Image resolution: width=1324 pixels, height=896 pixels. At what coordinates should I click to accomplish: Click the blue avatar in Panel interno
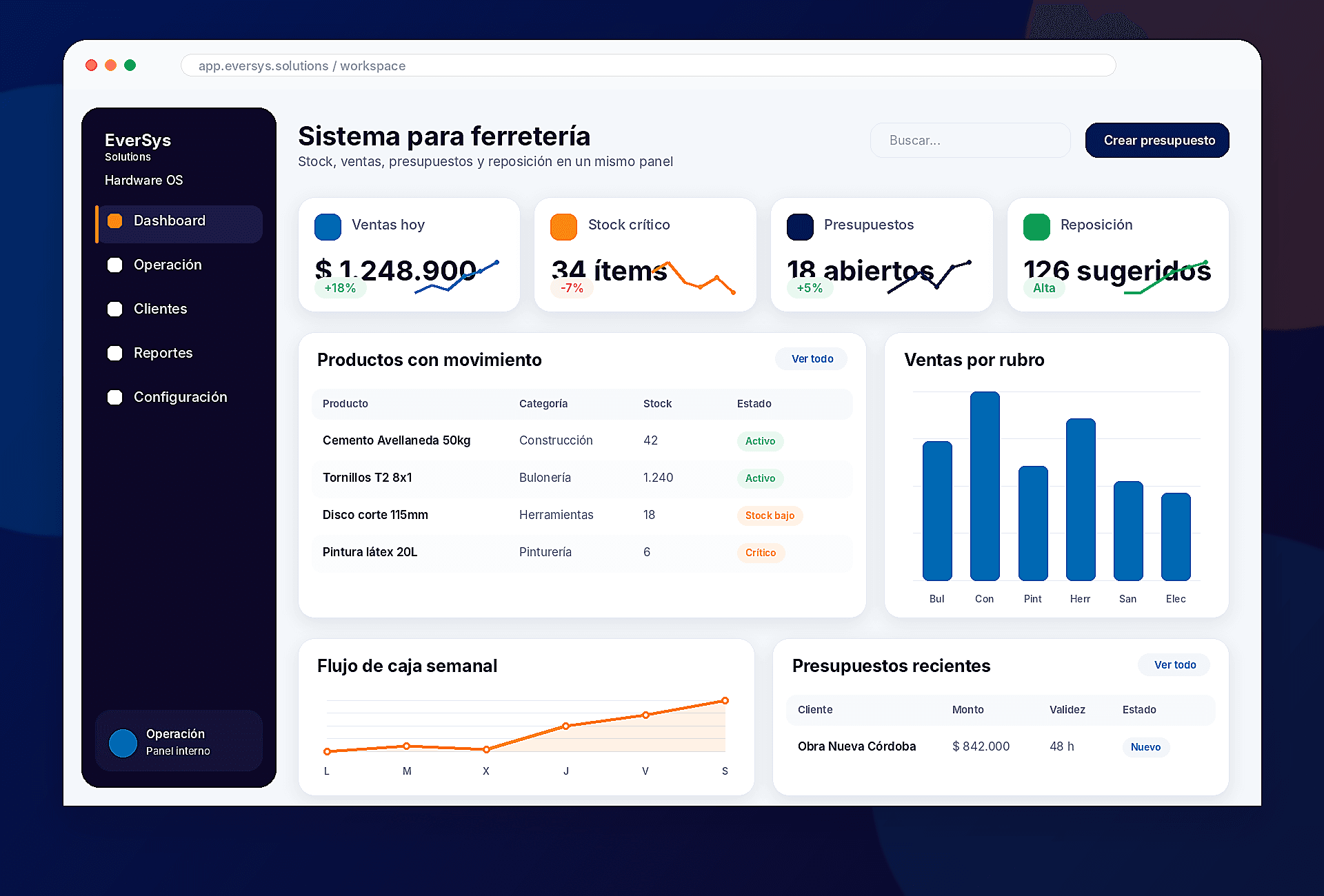point(123,743)
